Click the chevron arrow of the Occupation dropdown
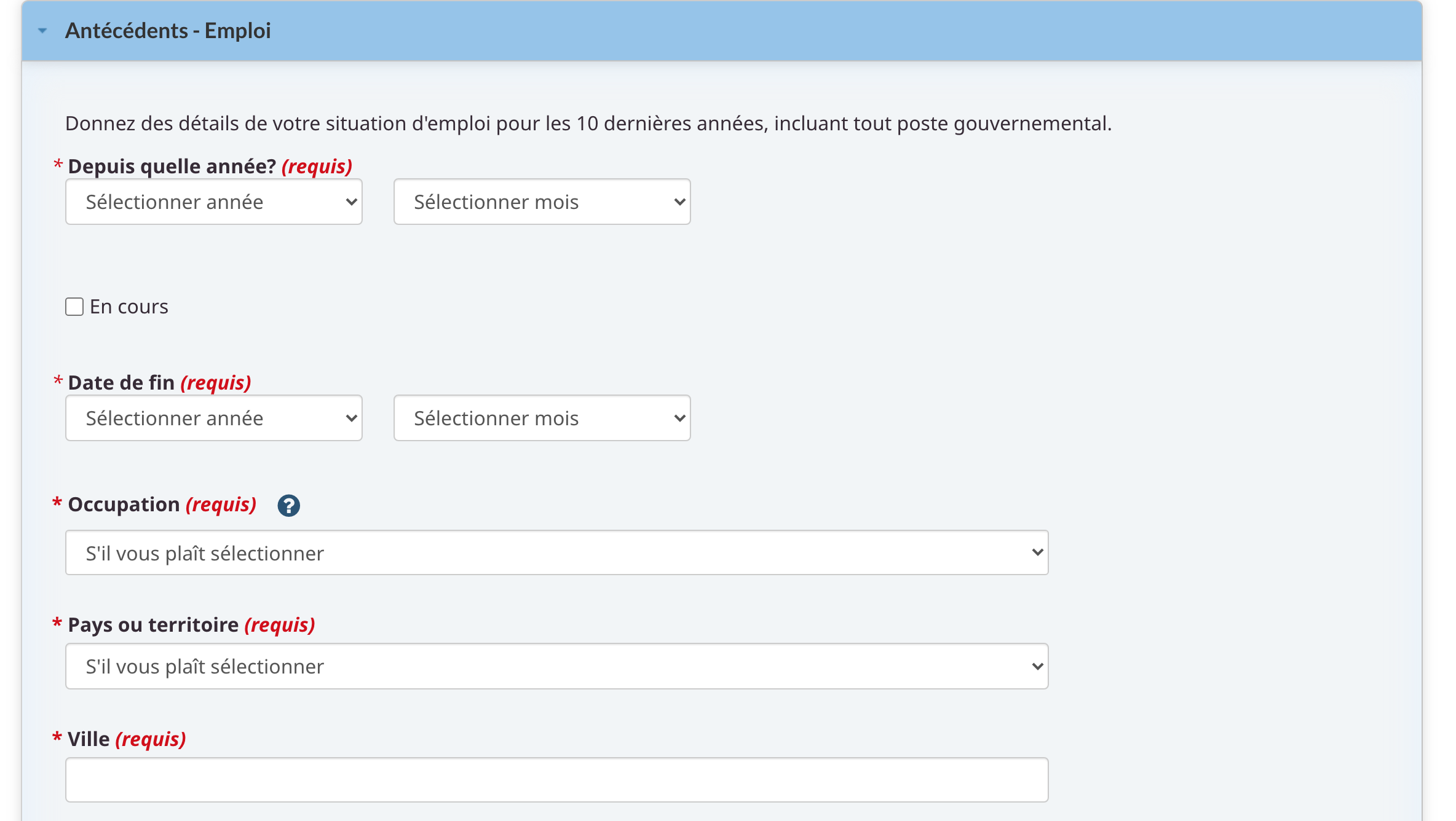The image size is (1456, 821). pos(1037,553)
